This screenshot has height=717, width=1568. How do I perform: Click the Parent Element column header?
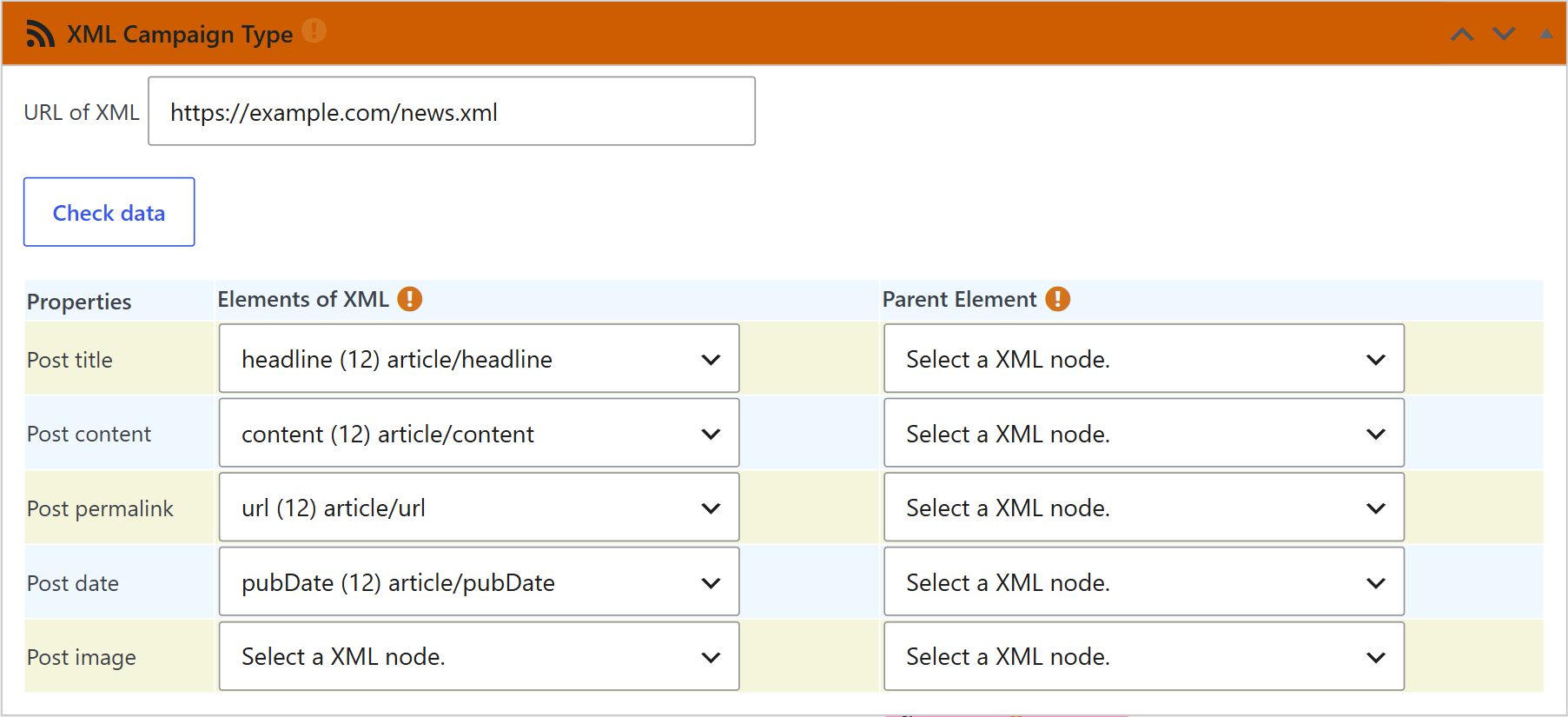(x=960, y=299)
